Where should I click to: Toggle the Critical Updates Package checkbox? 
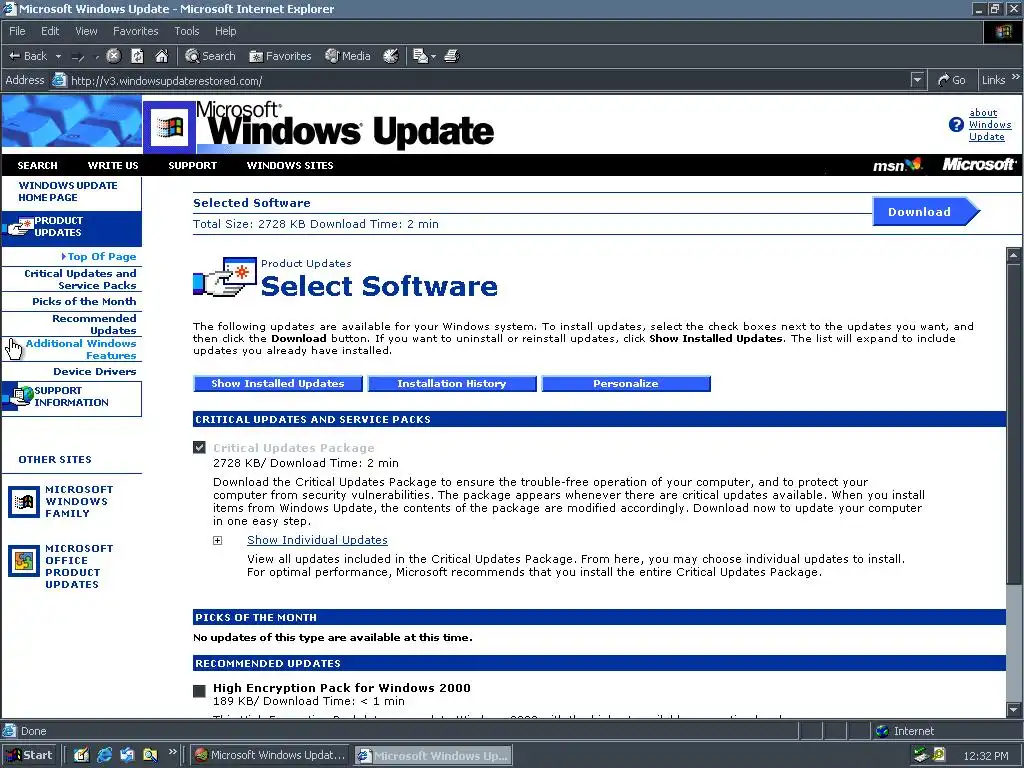pyautogui.click(x=199, y=447)
